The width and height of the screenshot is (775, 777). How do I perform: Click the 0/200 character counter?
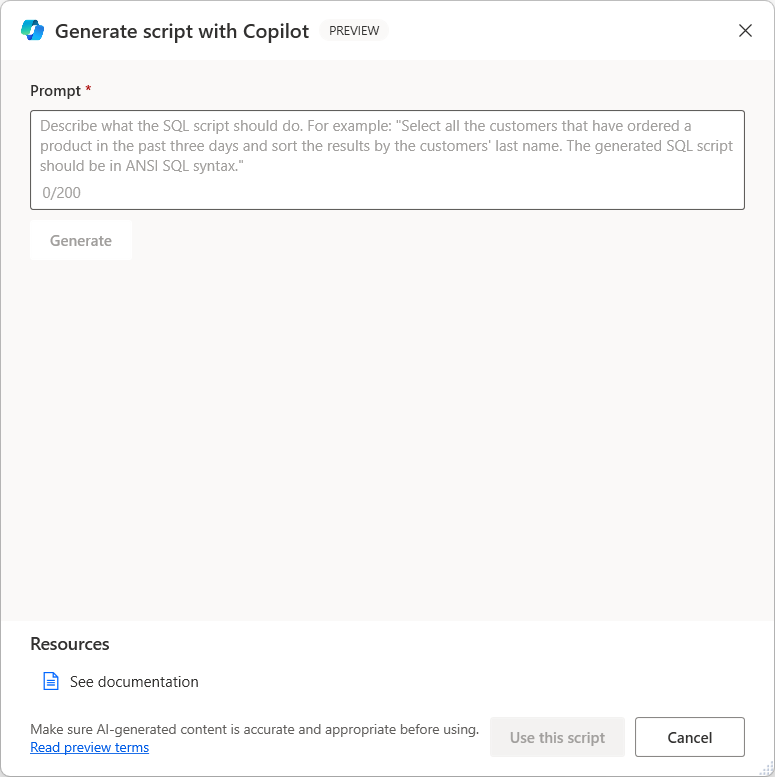(62, 192)
